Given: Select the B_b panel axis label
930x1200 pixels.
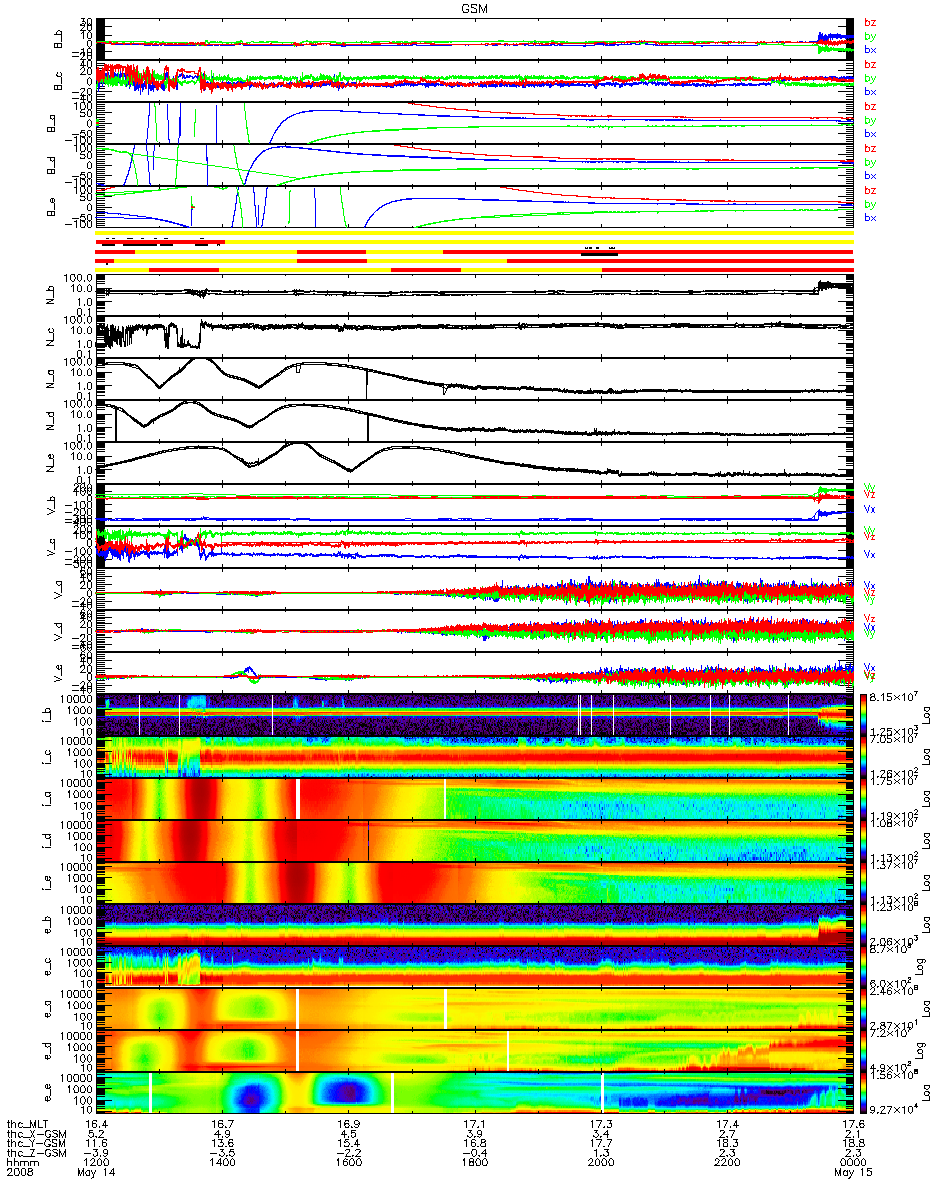Looking at the screenshot, I should (x=57, y=39).
